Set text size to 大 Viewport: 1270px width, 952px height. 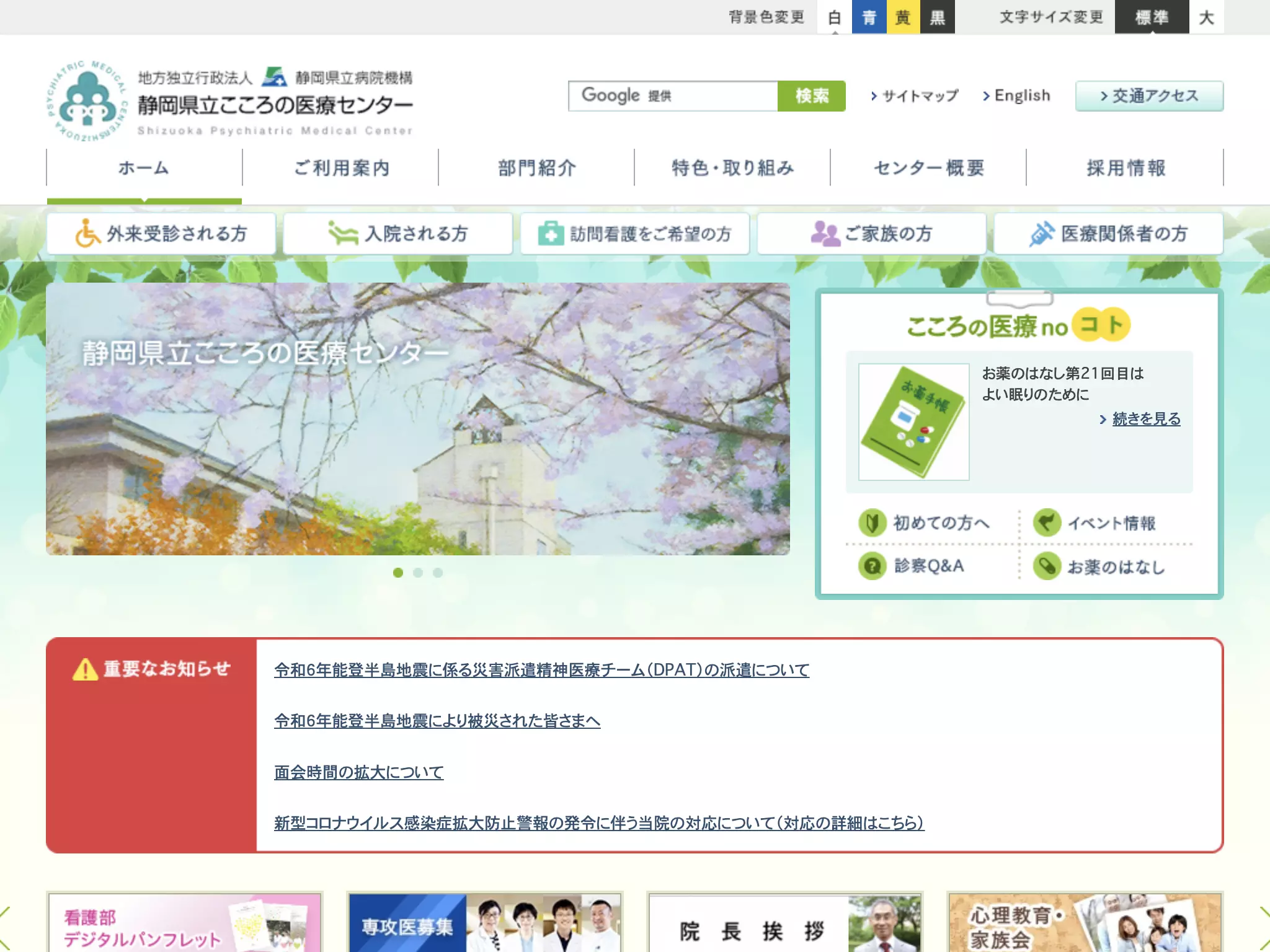[x=1207, y=17]
